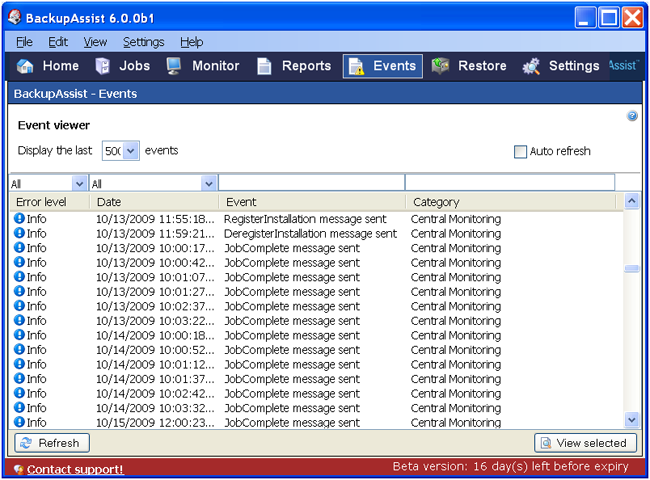Open the Help menu
Image resolution: width=650 pixels, height=480 pixels.
coord(191,42)
